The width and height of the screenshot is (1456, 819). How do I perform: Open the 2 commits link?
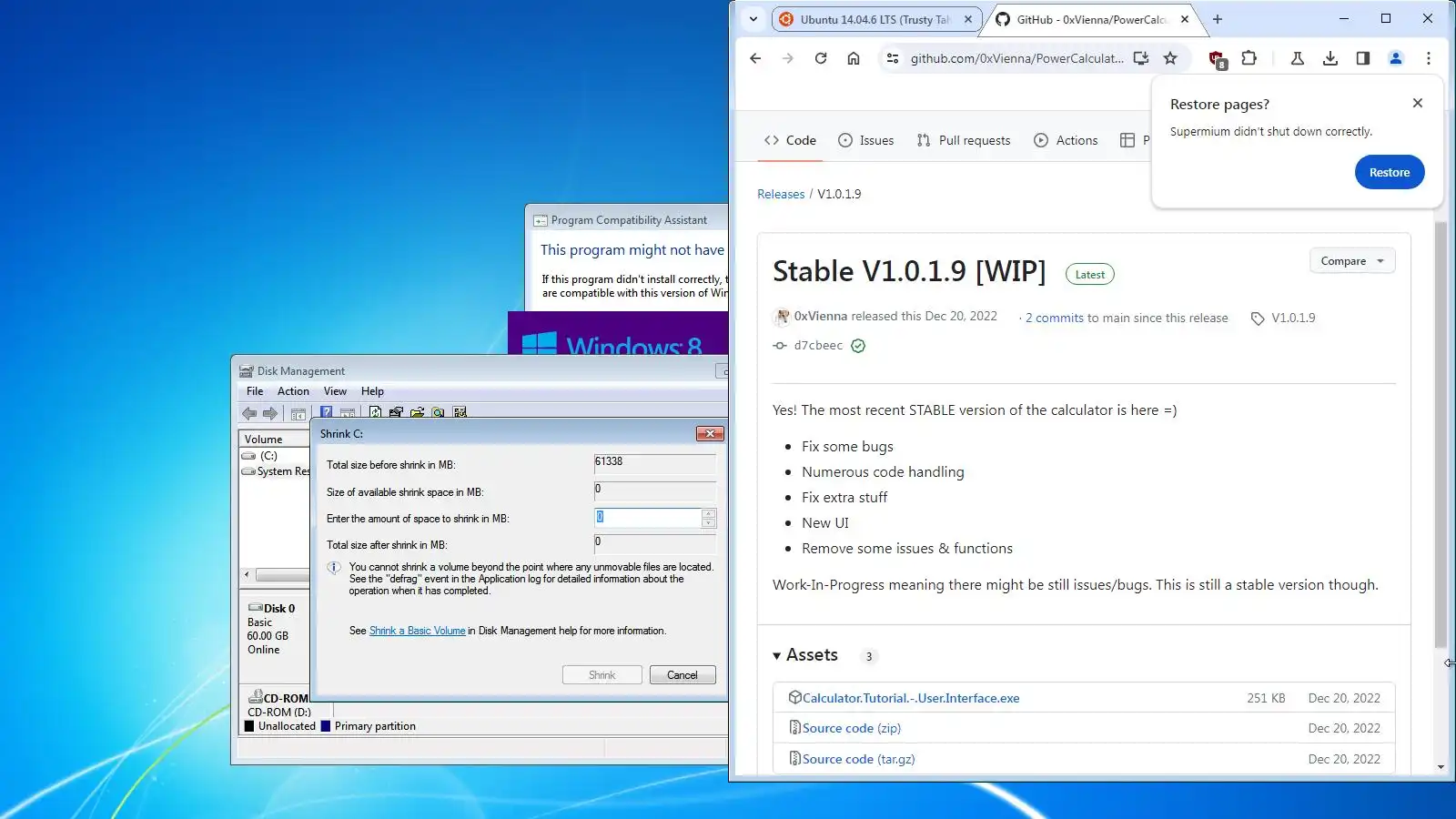point(1055,318)
